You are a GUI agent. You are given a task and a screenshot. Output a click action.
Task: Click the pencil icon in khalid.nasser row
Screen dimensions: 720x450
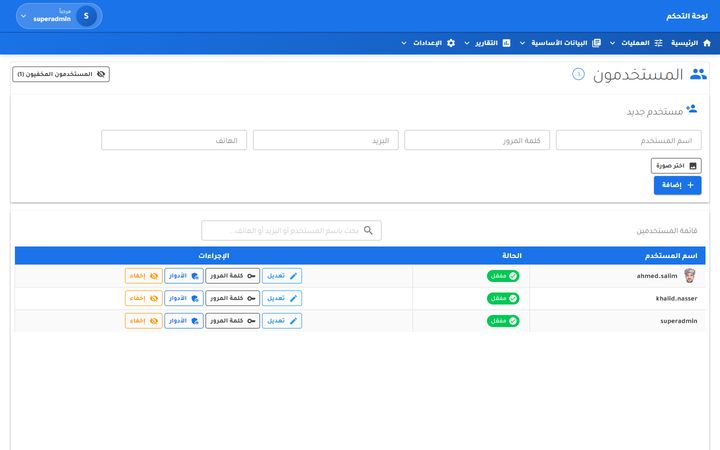pos(293,298)
